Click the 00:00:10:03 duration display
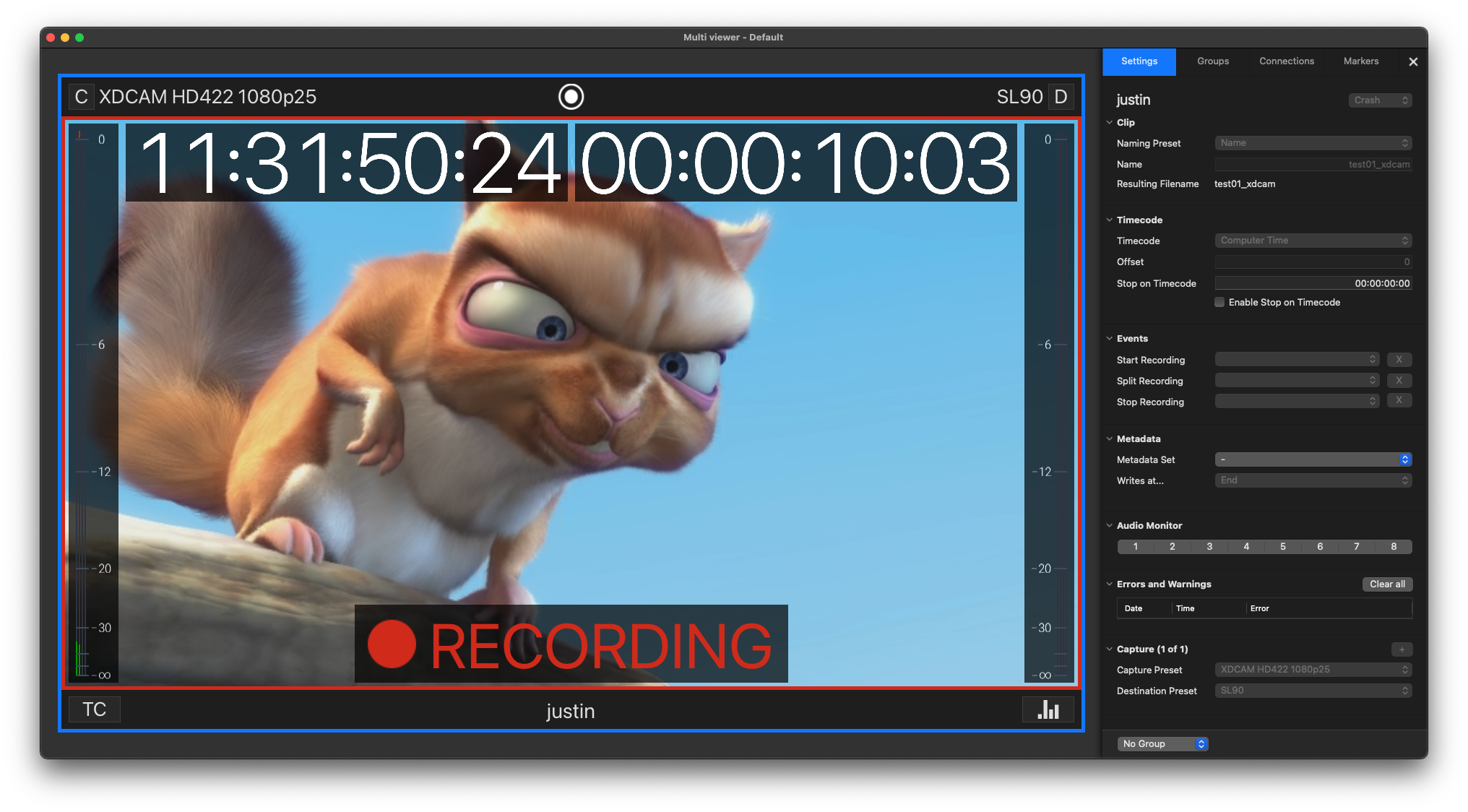 [796, 163]
